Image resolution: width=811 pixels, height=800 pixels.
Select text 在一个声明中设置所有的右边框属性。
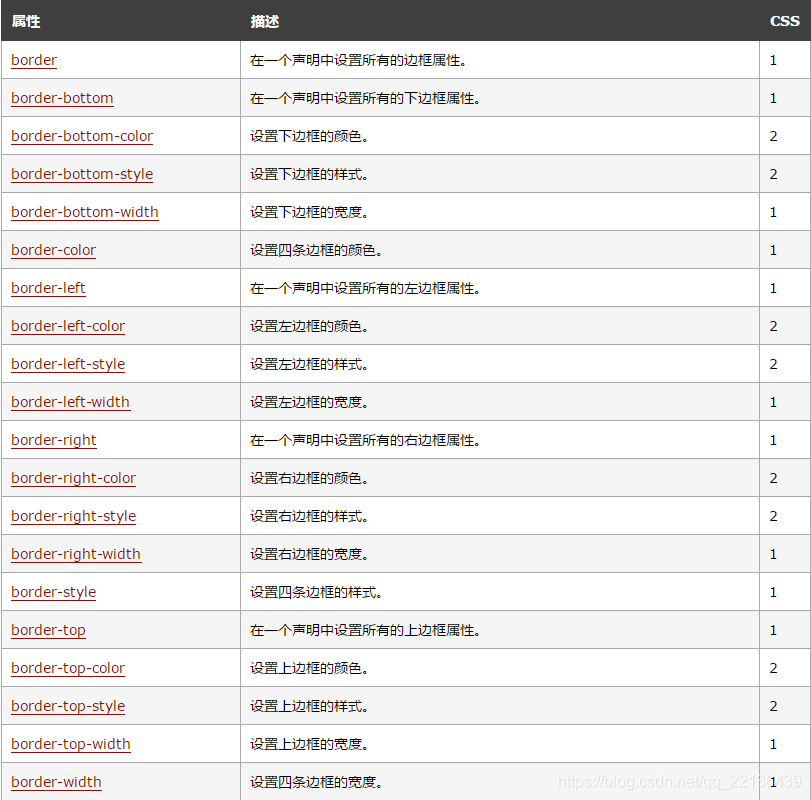pyautogui.click(x=366, y=441)
